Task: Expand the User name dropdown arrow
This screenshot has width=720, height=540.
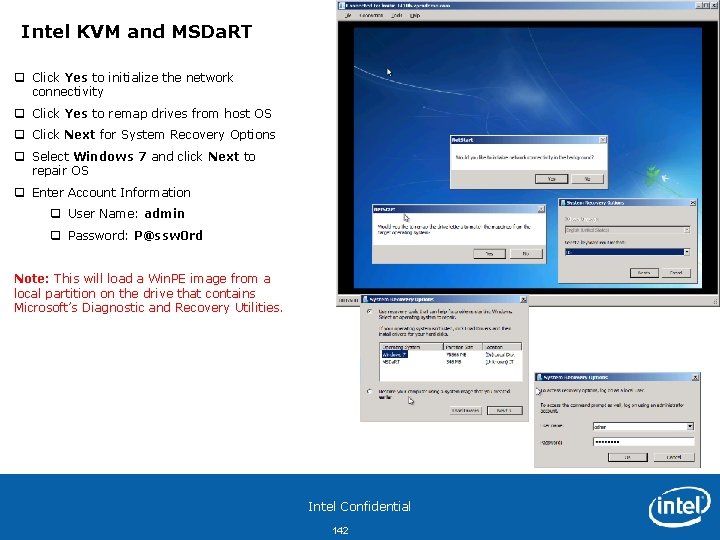Action: click(x=690, y=427)
